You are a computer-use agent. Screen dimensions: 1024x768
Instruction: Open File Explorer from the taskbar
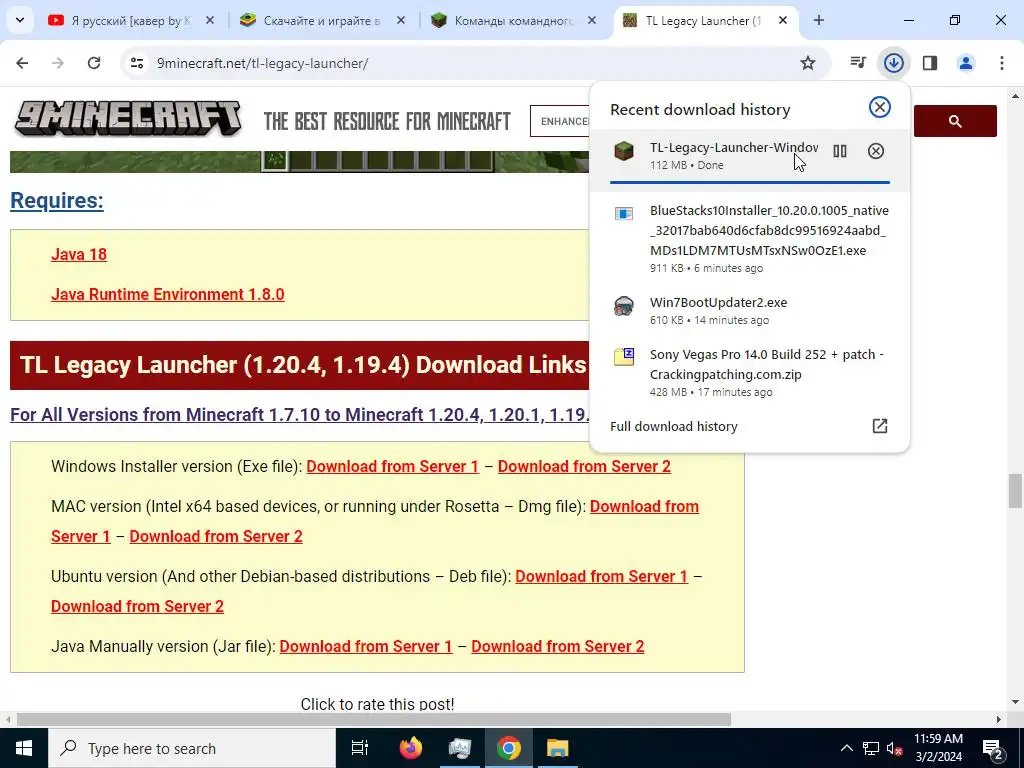(x=558, y=748)
